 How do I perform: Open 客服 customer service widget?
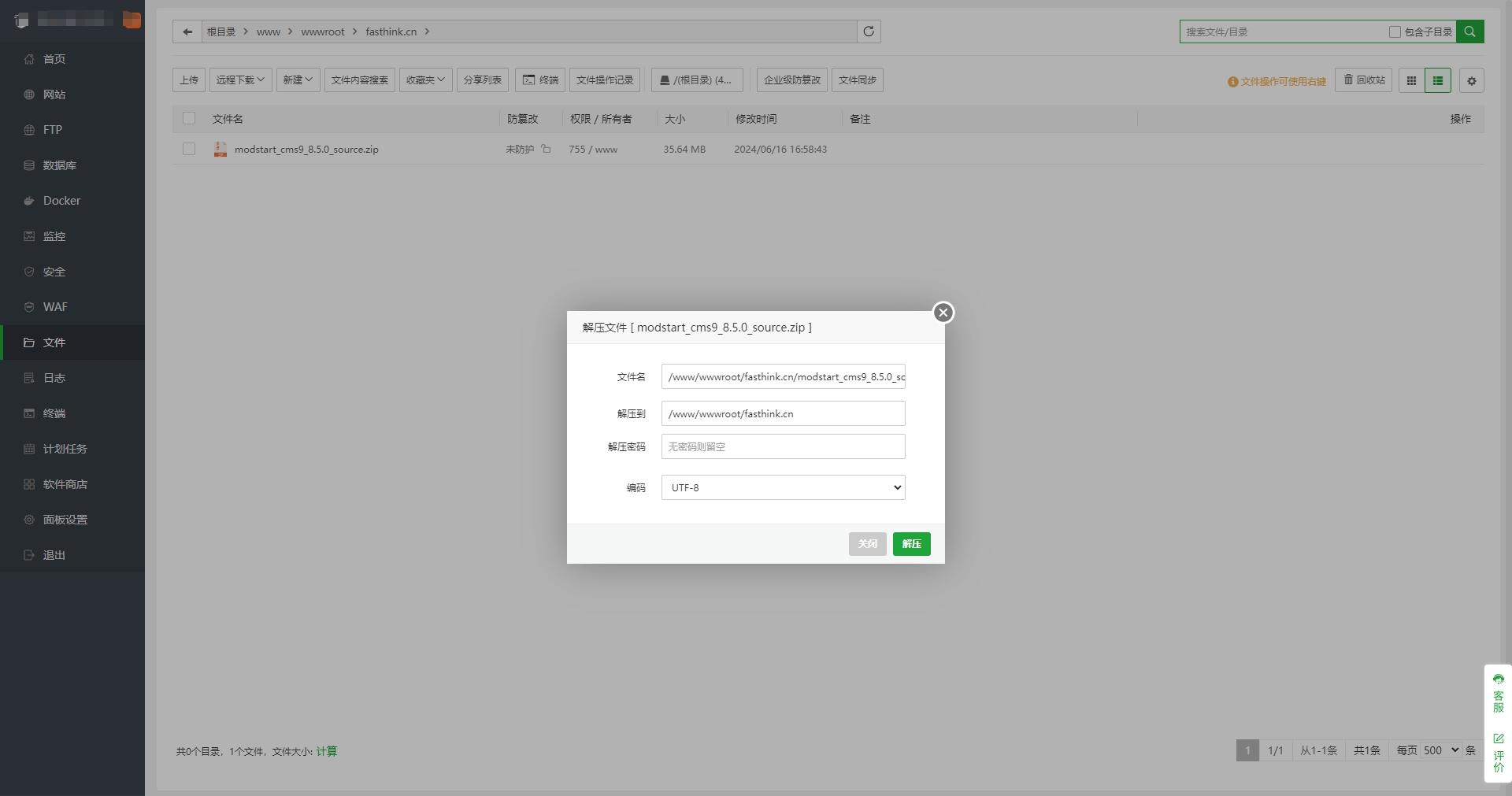1498,693
